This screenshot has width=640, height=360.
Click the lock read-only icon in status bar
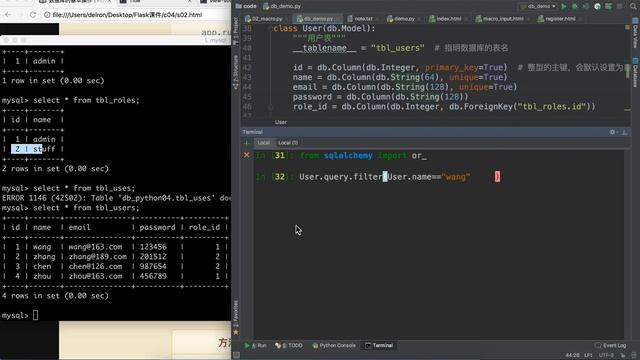622,355
